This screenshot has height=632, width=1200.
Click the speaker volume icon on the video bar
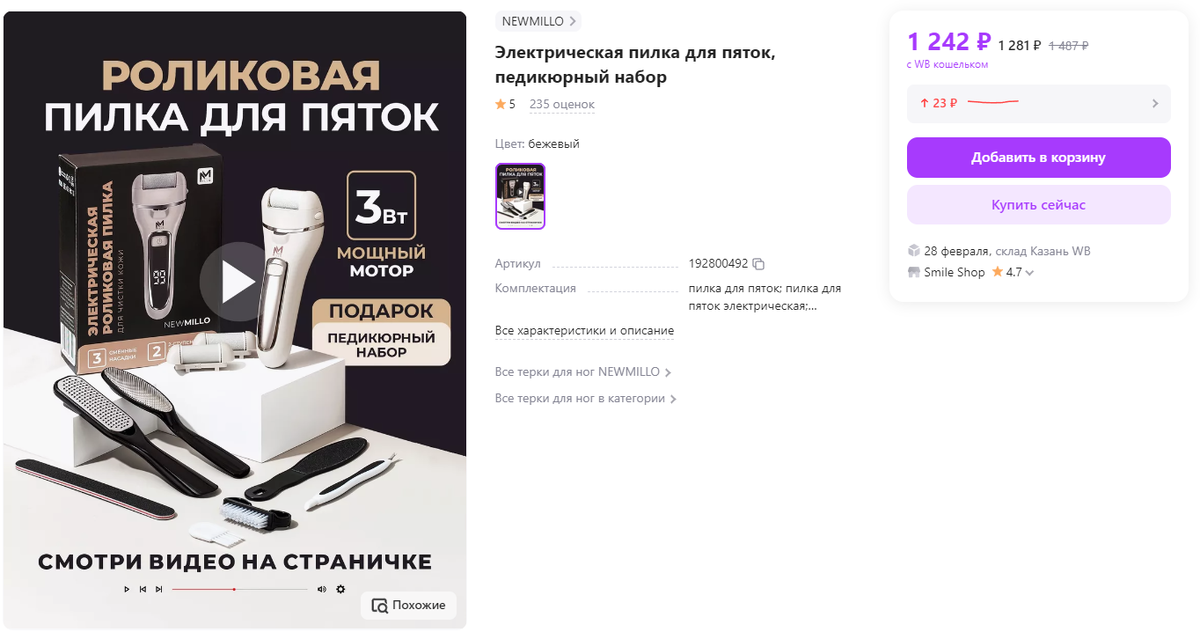[x=321, y=589]
